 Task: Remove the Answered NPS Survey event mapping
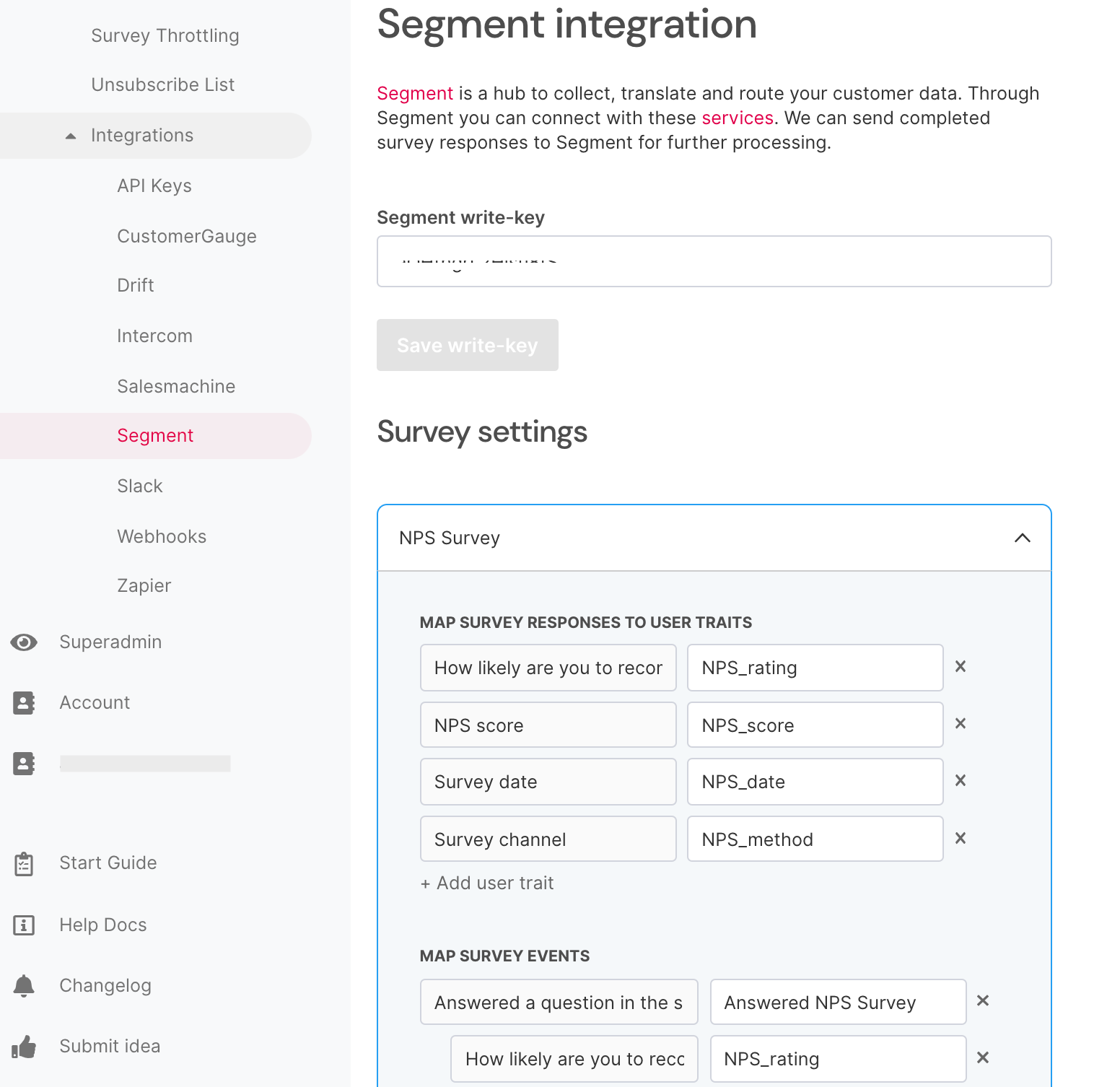(x=982, y=1001)
